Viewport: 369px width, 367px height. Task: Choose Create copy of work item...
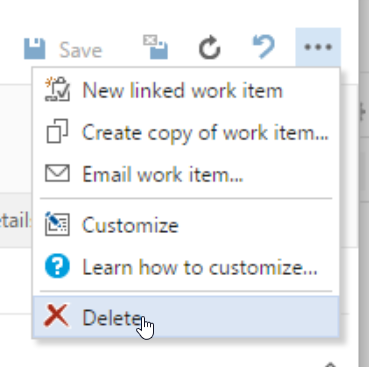(186, 133)
